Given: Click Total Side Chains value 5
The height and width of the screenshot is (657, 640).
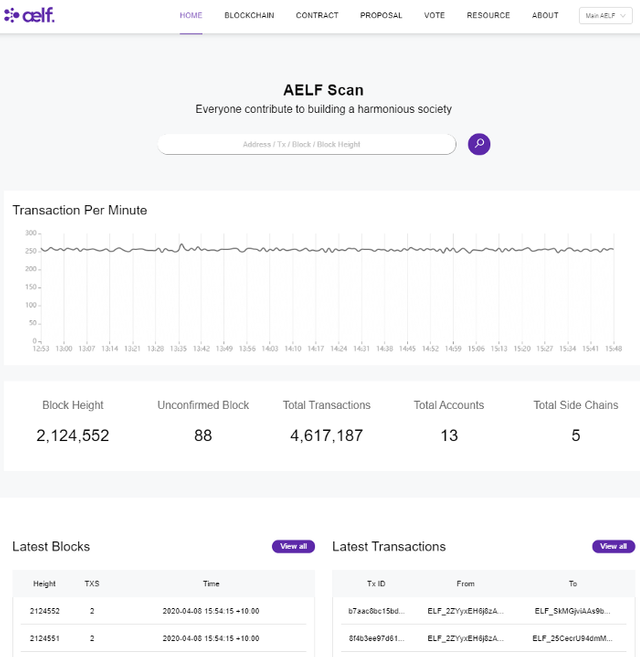Looking at the screenshot, I should [x=575, y=436].
